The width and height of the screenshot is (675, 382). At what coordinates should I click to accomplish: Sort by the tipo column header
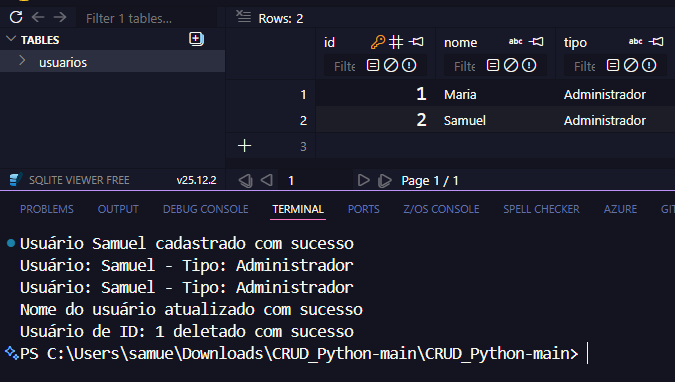(x=575, y=43)
